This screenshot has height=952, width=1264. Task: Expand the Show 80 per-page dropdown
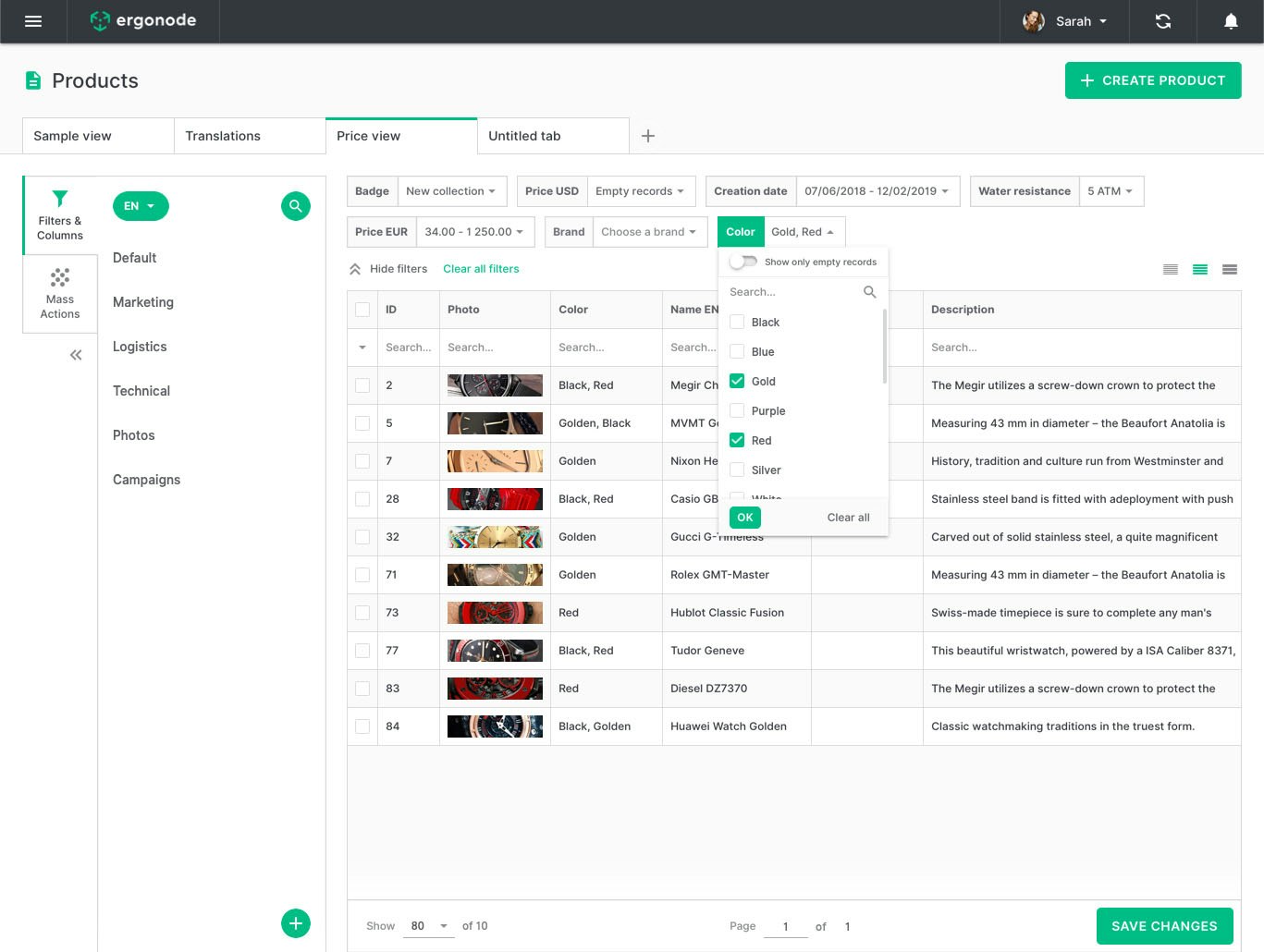pos(428,925)
